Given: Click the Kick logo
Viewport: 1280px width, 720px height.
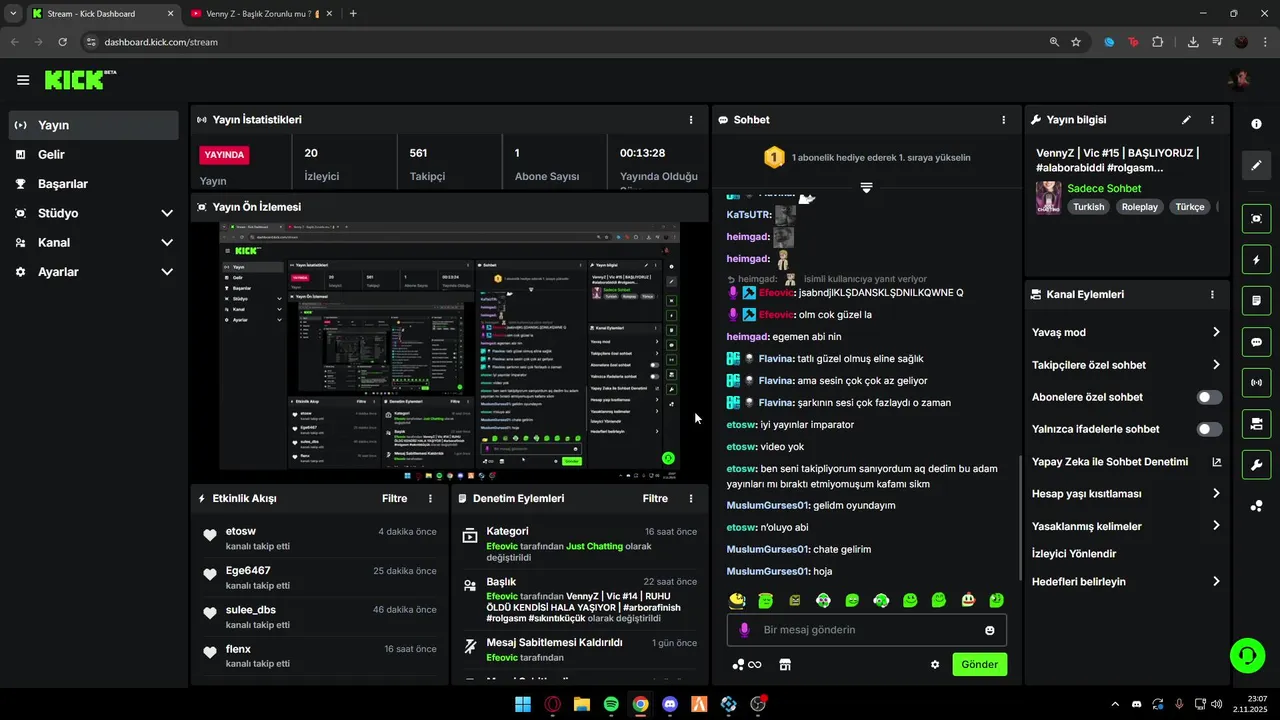Looking at the screenshot, I should coord(80,80).
